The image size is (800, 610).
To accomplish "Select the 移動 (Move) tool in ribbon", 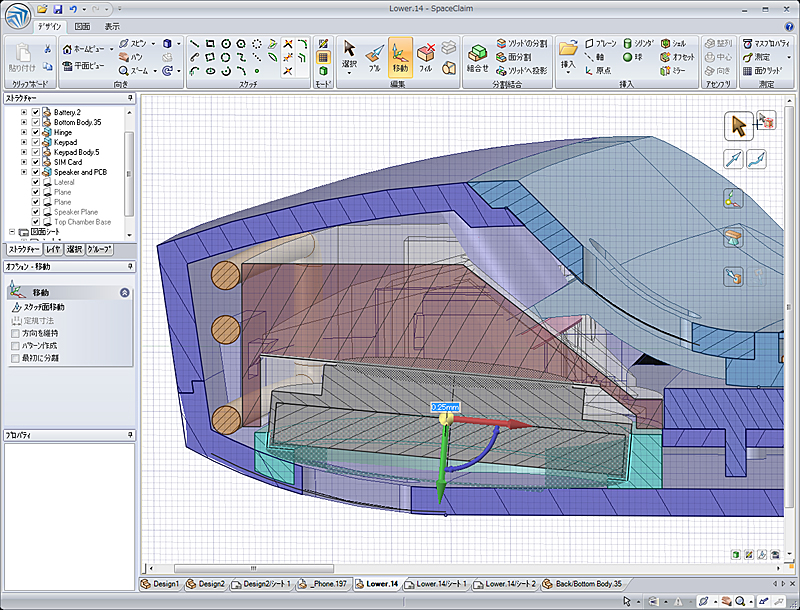I will coord(400,57).
